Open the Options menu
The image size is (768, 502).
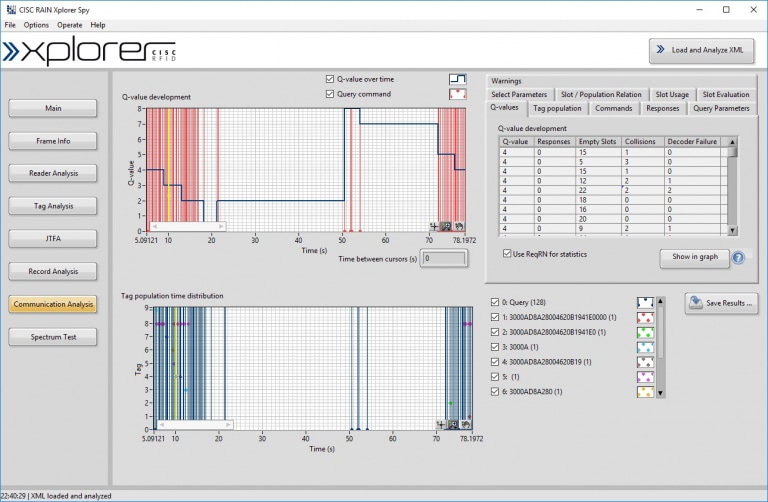(36, 25)
